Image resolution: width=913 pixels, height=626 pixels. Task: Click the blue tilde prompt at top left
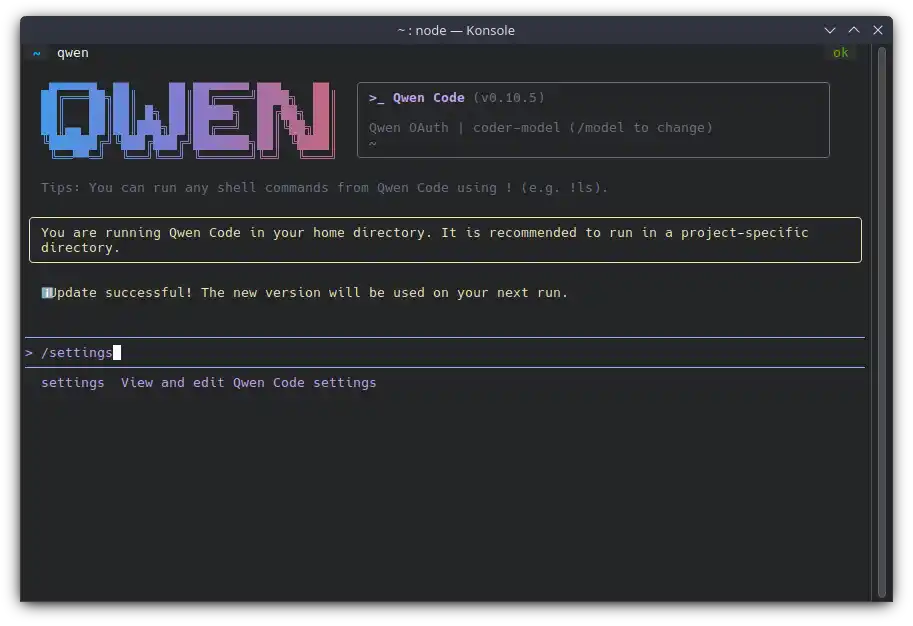(x=37, y=53)
